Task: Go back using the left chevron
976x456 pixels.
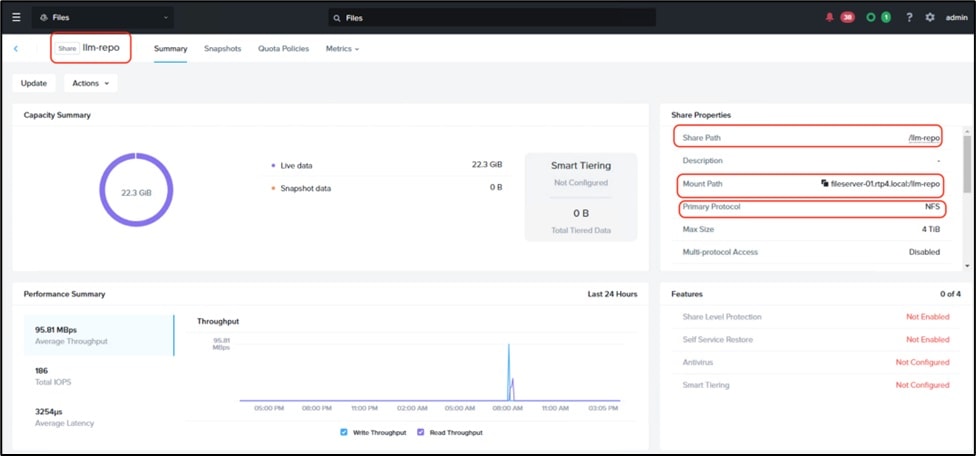Action: click(x=16, y=49)
